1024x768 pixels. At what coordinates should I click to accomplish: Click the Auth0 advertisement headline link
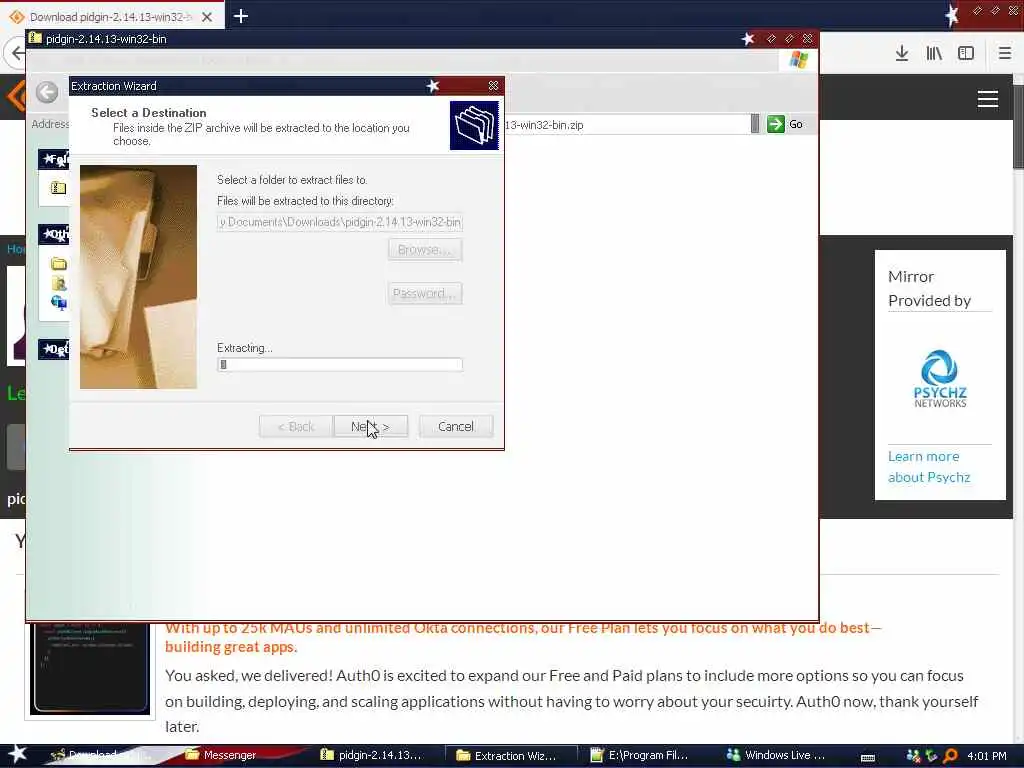pos(523,637)
